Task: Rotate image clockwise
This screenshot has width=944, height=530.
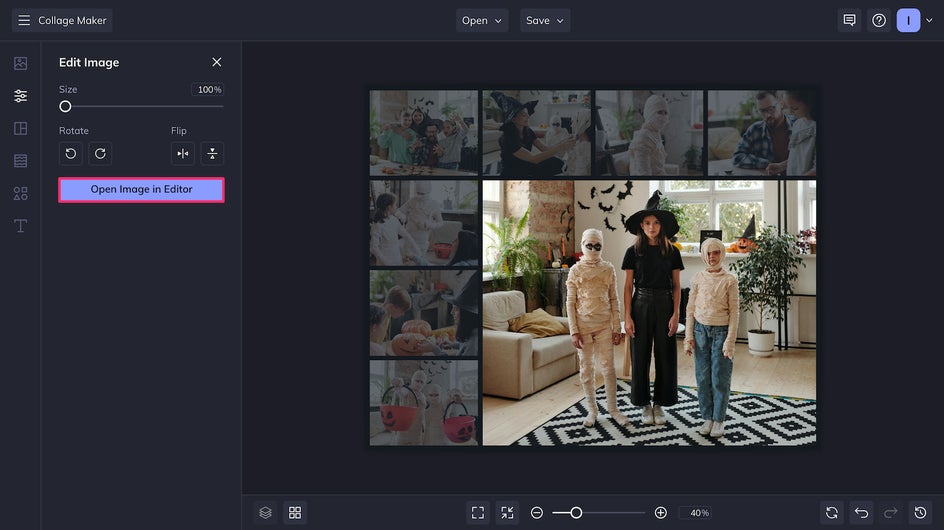Action: click(x=100, y=153)
